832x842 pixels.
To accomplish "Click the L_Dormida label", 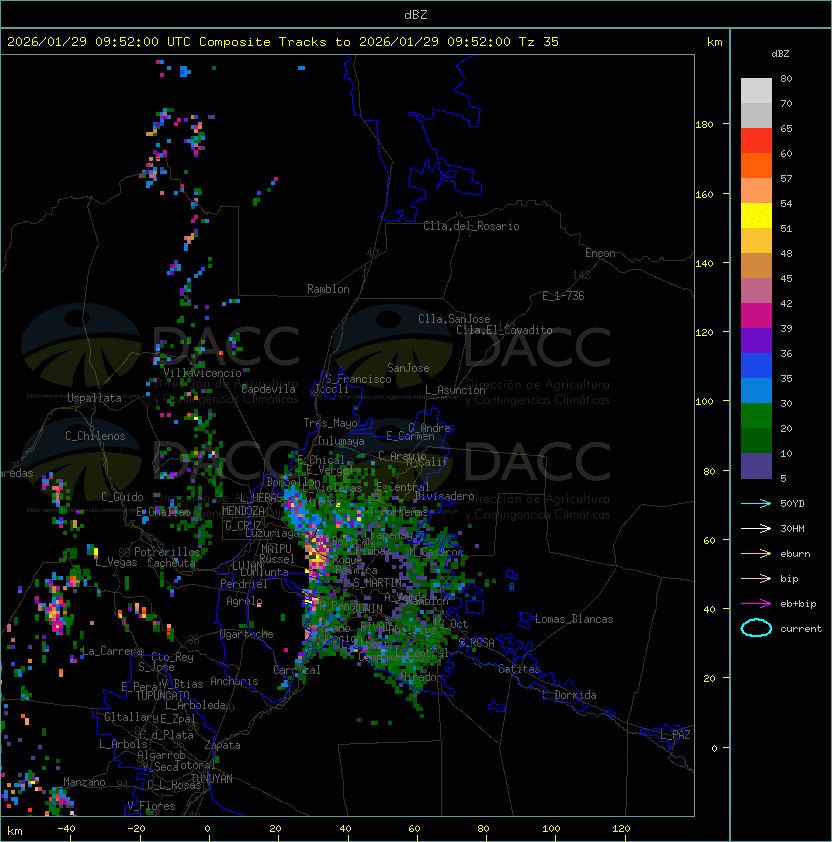I will pyautogui.click(x=569, y=695).
